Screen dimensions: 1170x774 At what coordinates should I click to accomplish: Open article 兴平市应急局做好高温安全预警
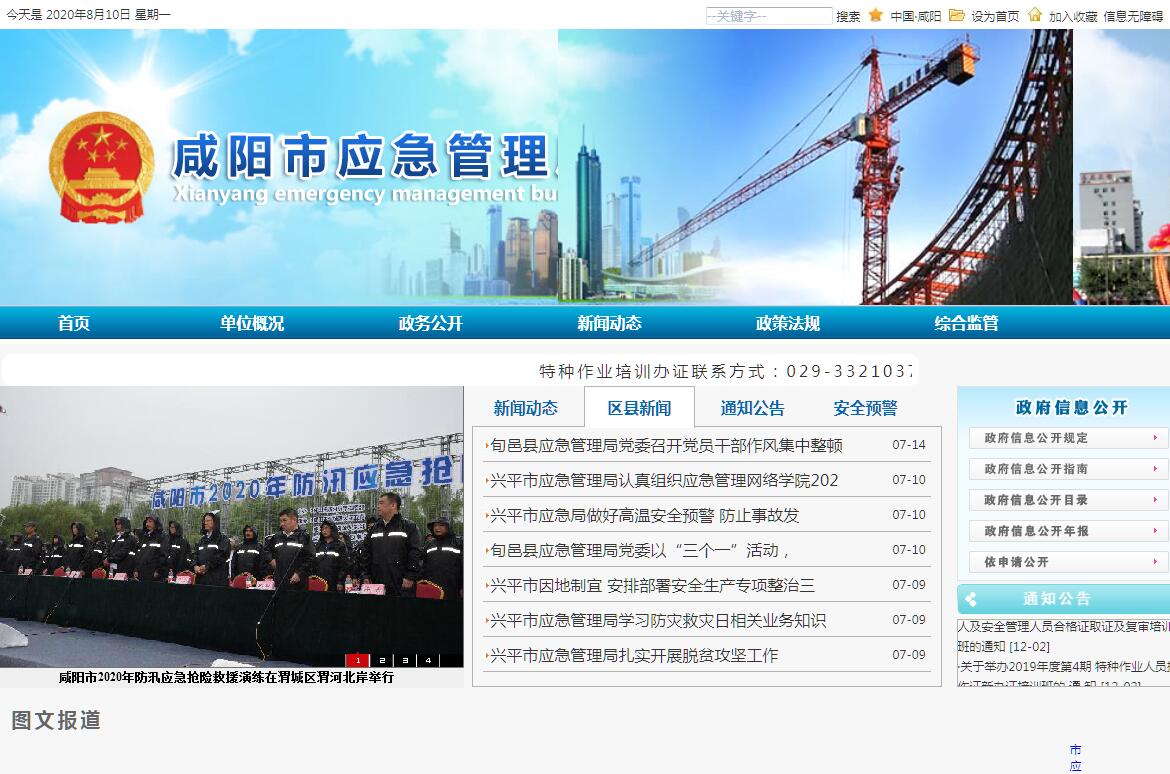coord(645,516)
